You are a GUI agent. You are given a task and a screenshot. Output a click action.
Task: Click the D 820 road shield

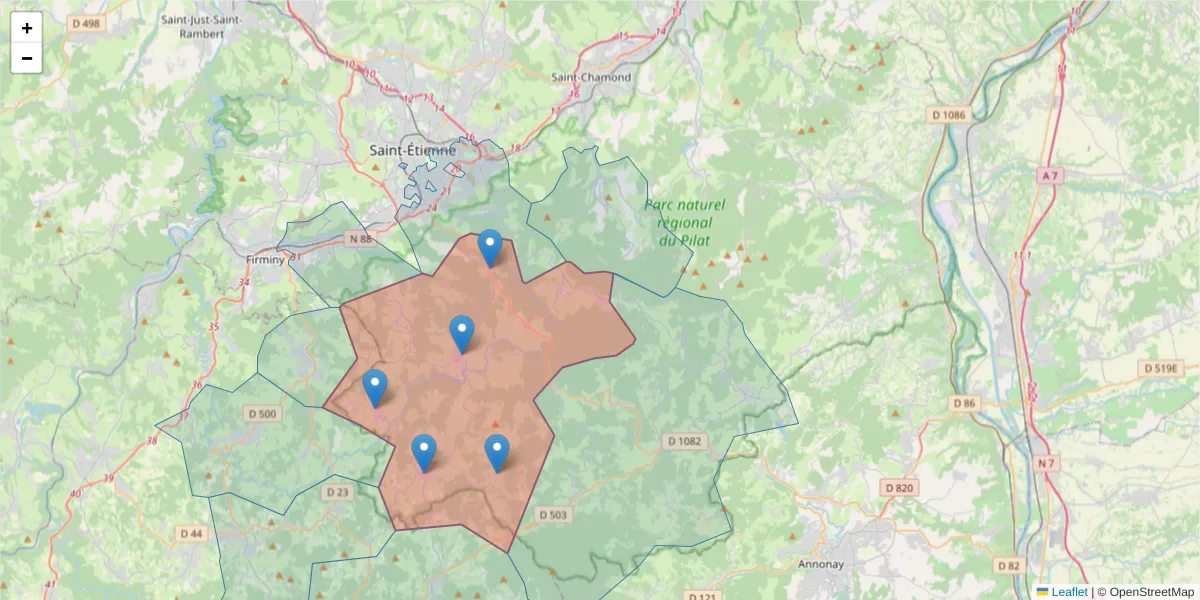point(898,488)
